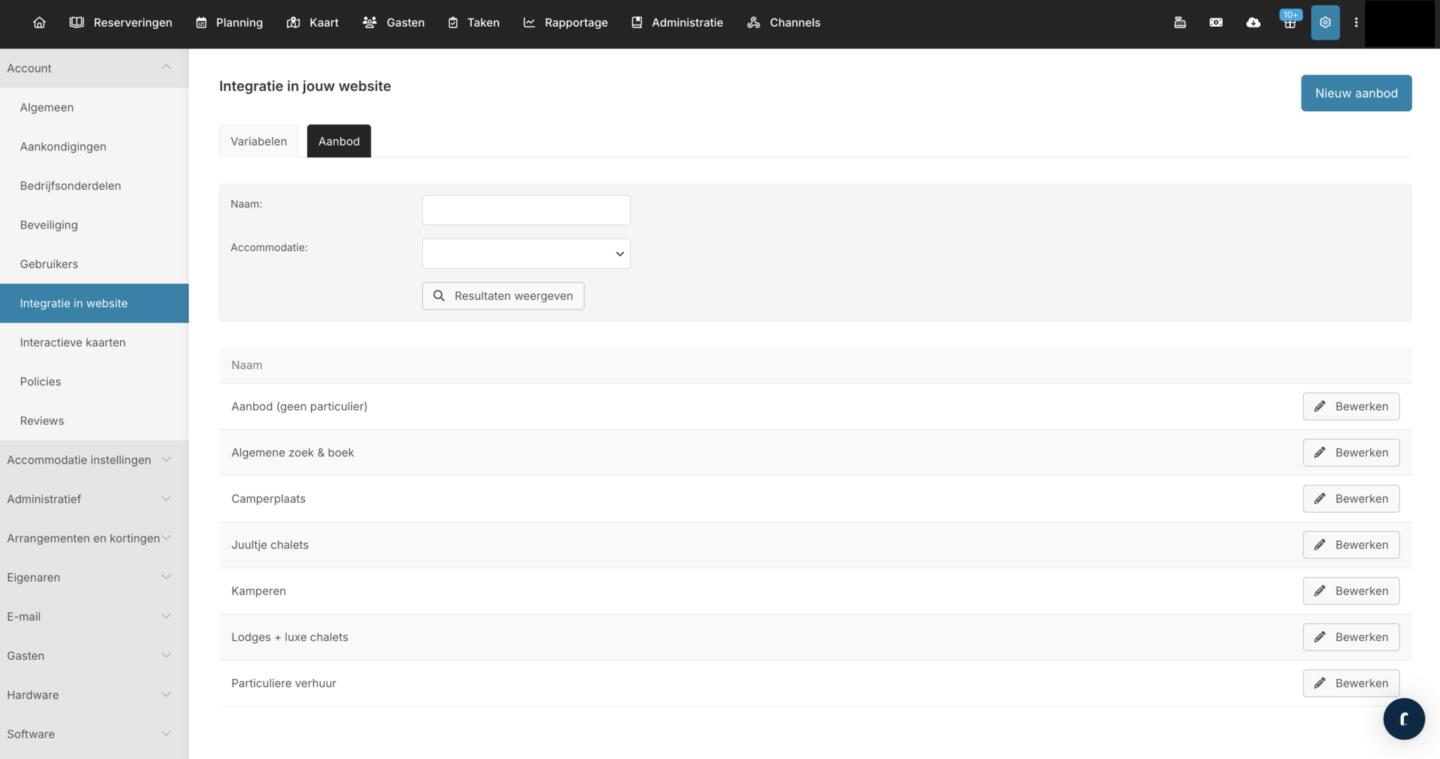
Task: Expand the Hardware sidebar section
Action: click(93, 695)
